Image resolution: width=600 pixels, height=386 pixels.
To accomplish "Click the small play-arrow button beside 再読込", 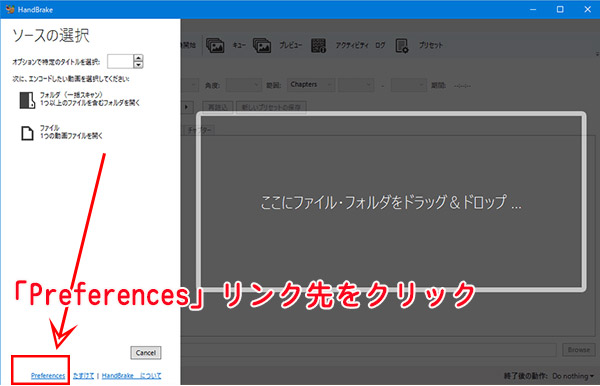I will (187, 107).
